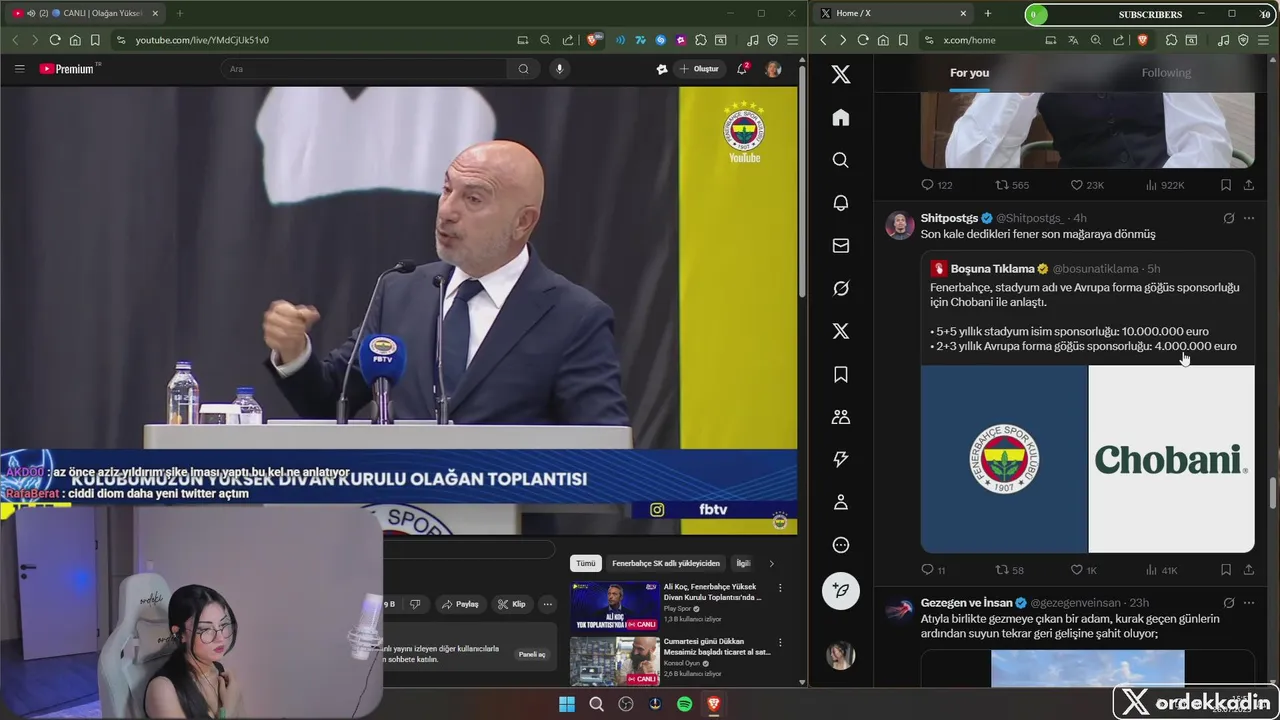
Task: Open the Fenerbahçe Chobani image
Action: (x=1087, y=459)
